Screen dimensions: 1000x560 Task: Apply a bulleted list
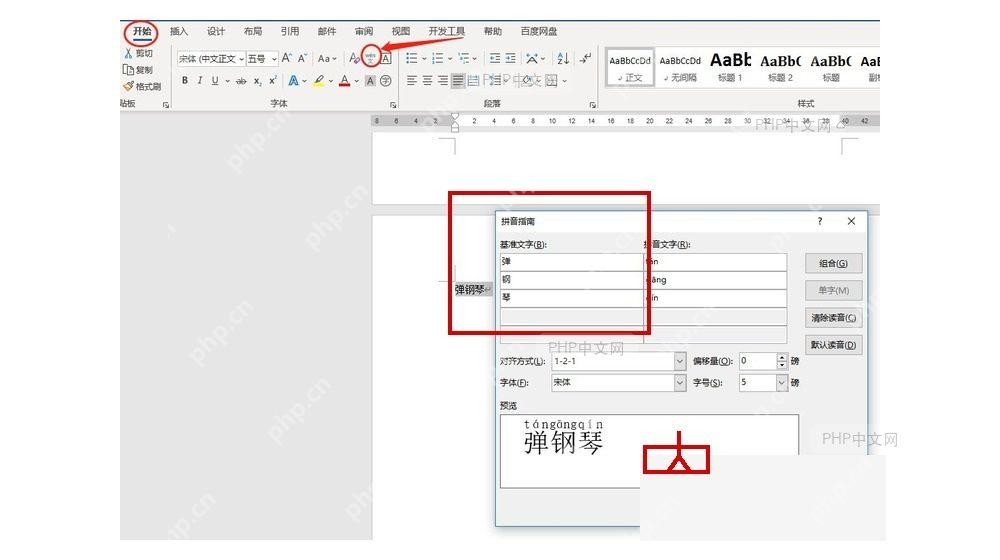coord(412,59)
